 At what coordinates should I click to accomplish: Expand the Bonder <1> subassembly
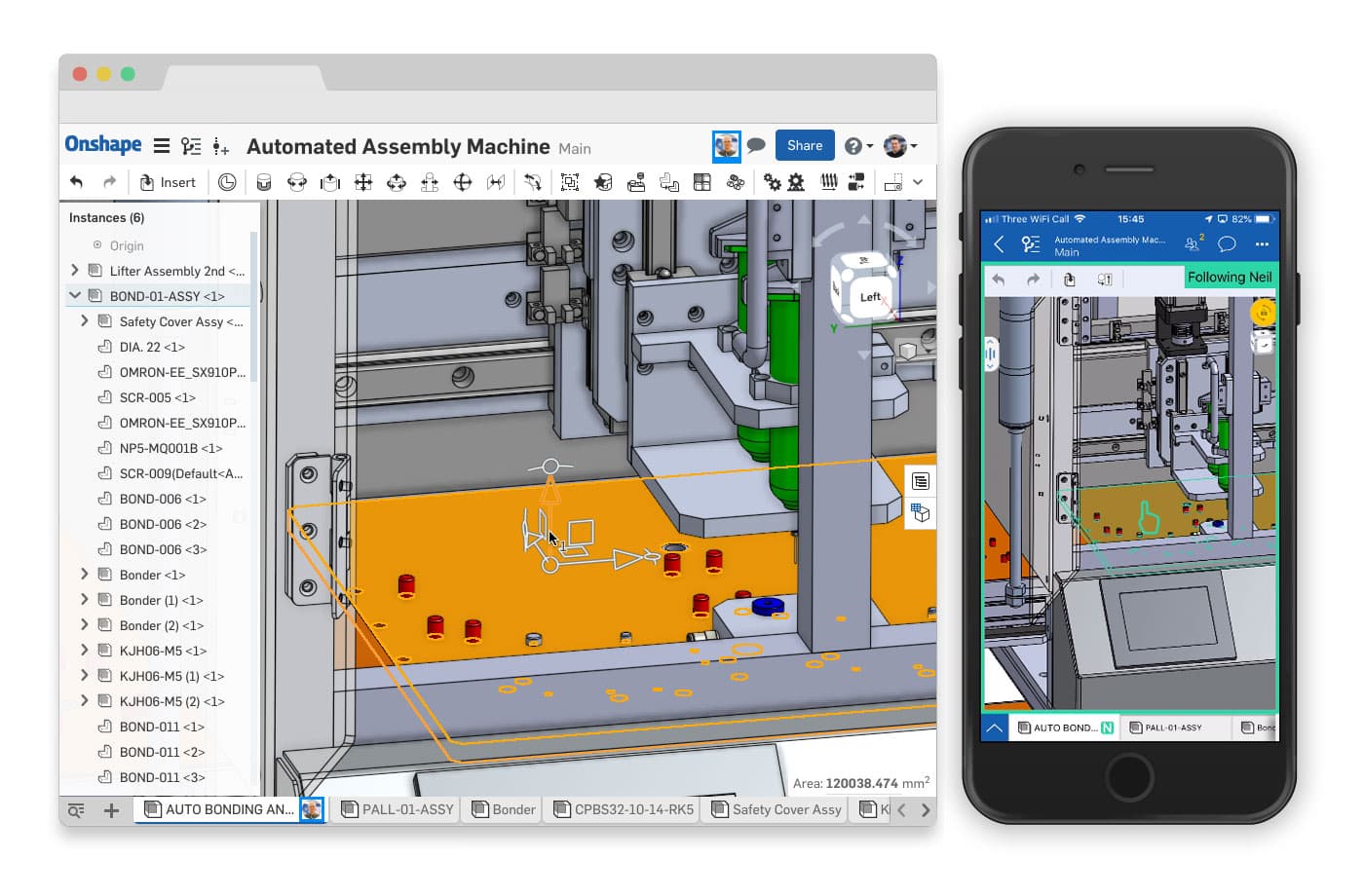pyautogui.click(x=85, y=574)
